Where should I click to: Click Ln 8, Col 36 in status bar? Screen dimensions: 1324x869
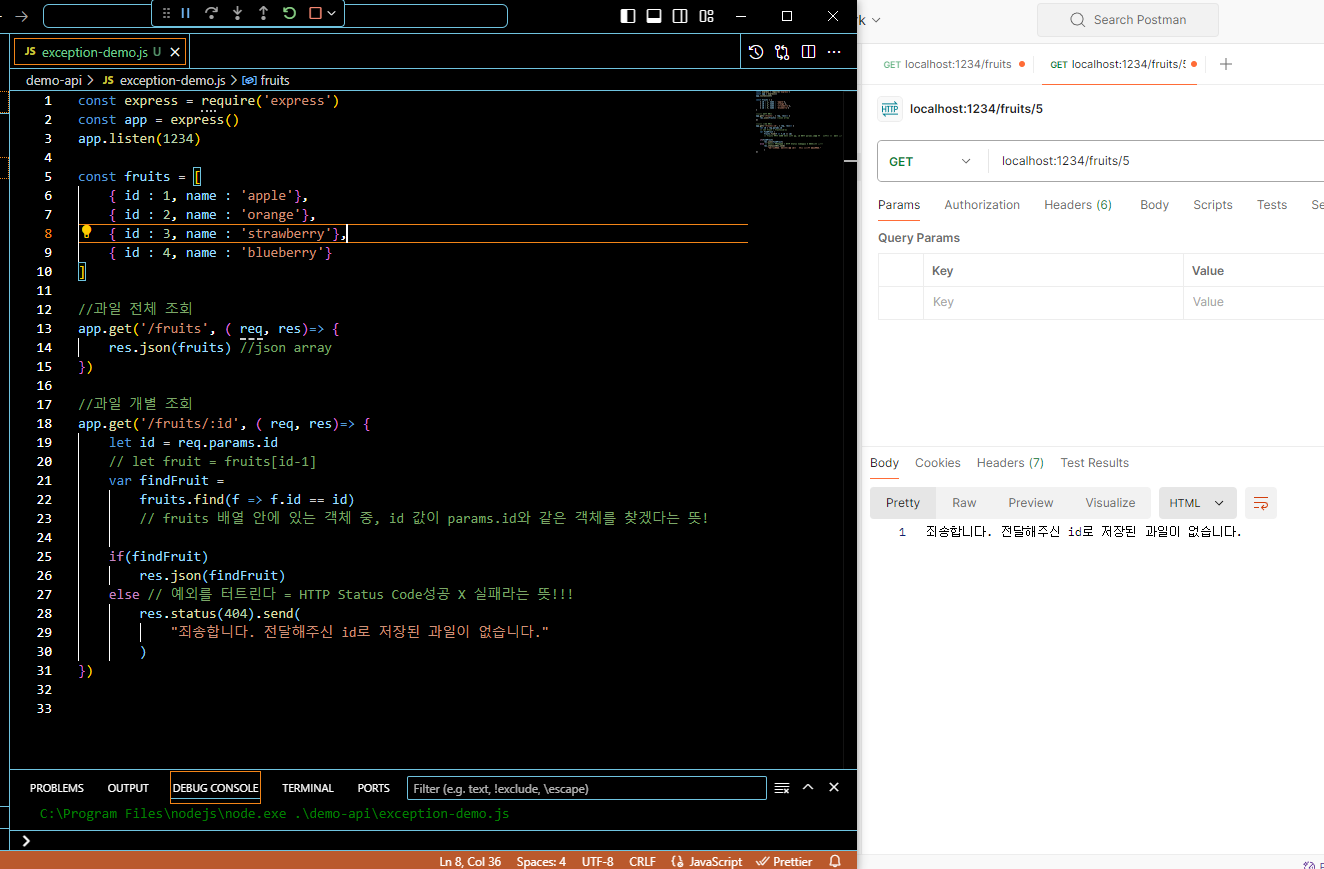(x=470, y=861)
